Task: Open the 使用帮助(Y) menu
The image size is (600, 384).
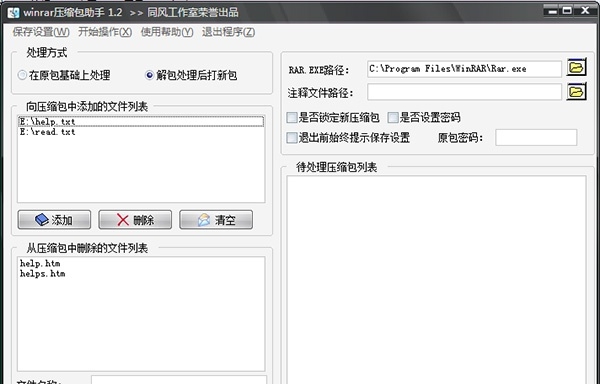Action: [x=167, y=32]
